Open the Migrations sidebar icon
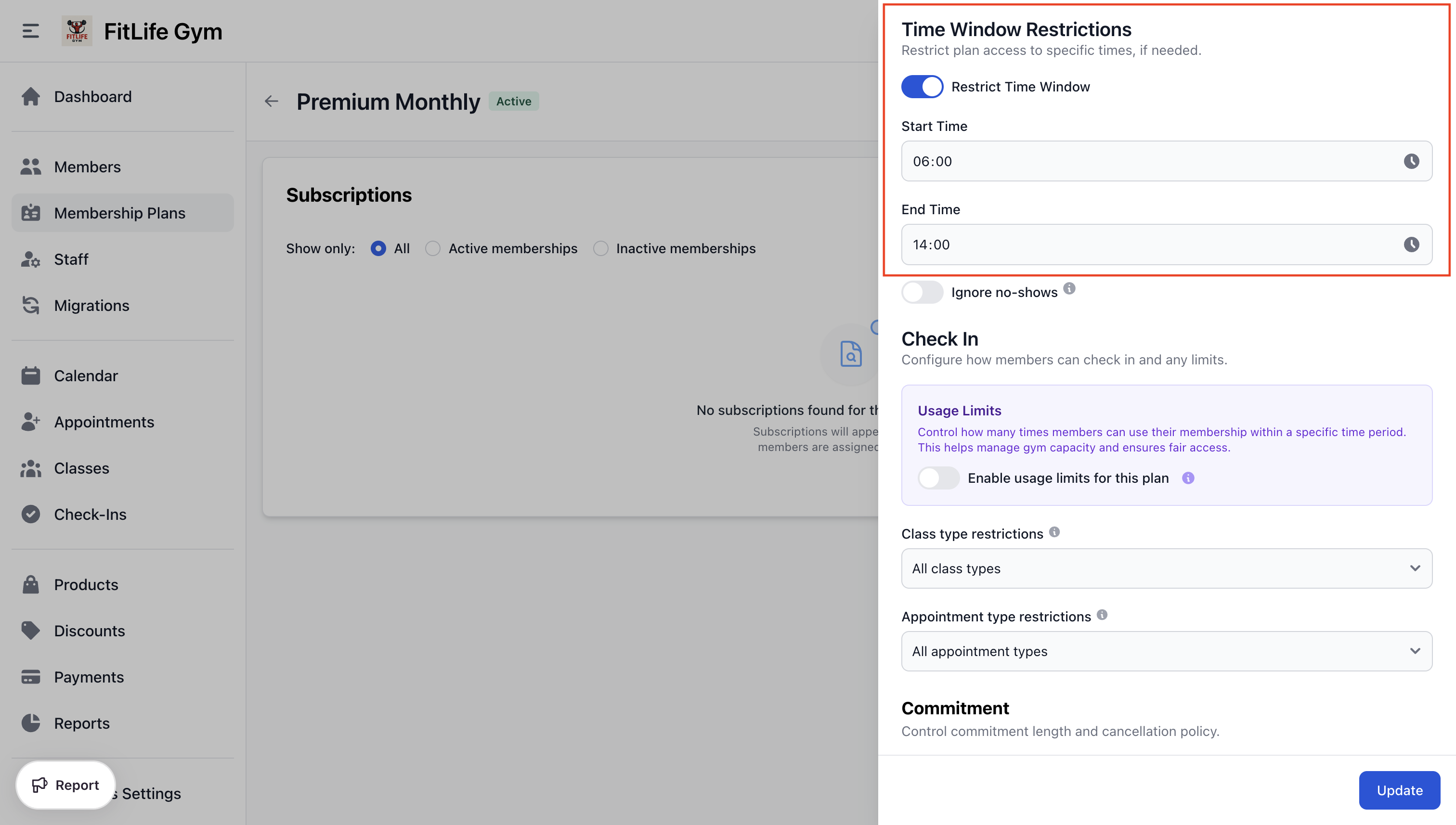The width and height of the screenshot is (1456, 825). coord(31,305)
